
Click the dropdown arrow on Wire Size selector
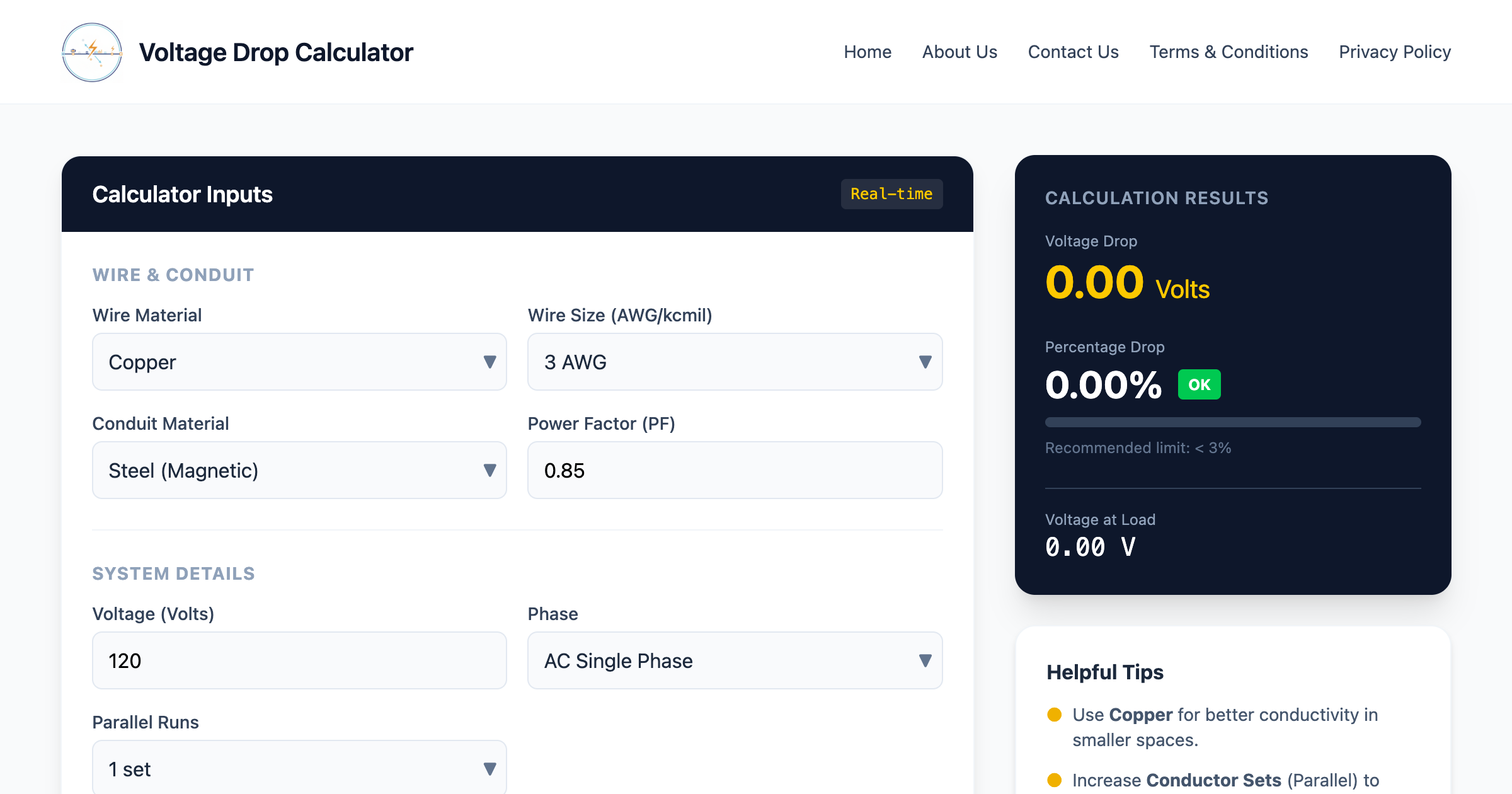(x=925, y=362)
